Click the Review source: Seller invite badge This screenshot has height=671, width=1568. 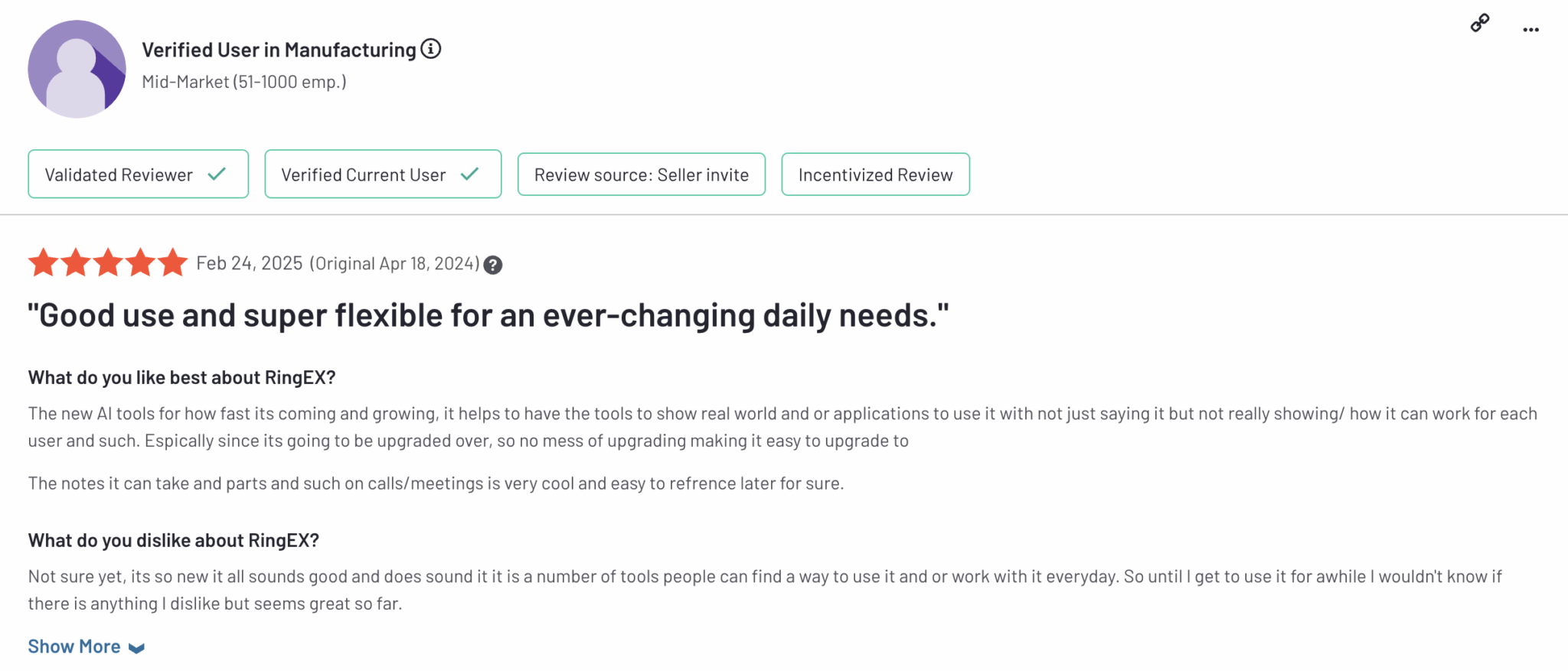coord(641,174)
